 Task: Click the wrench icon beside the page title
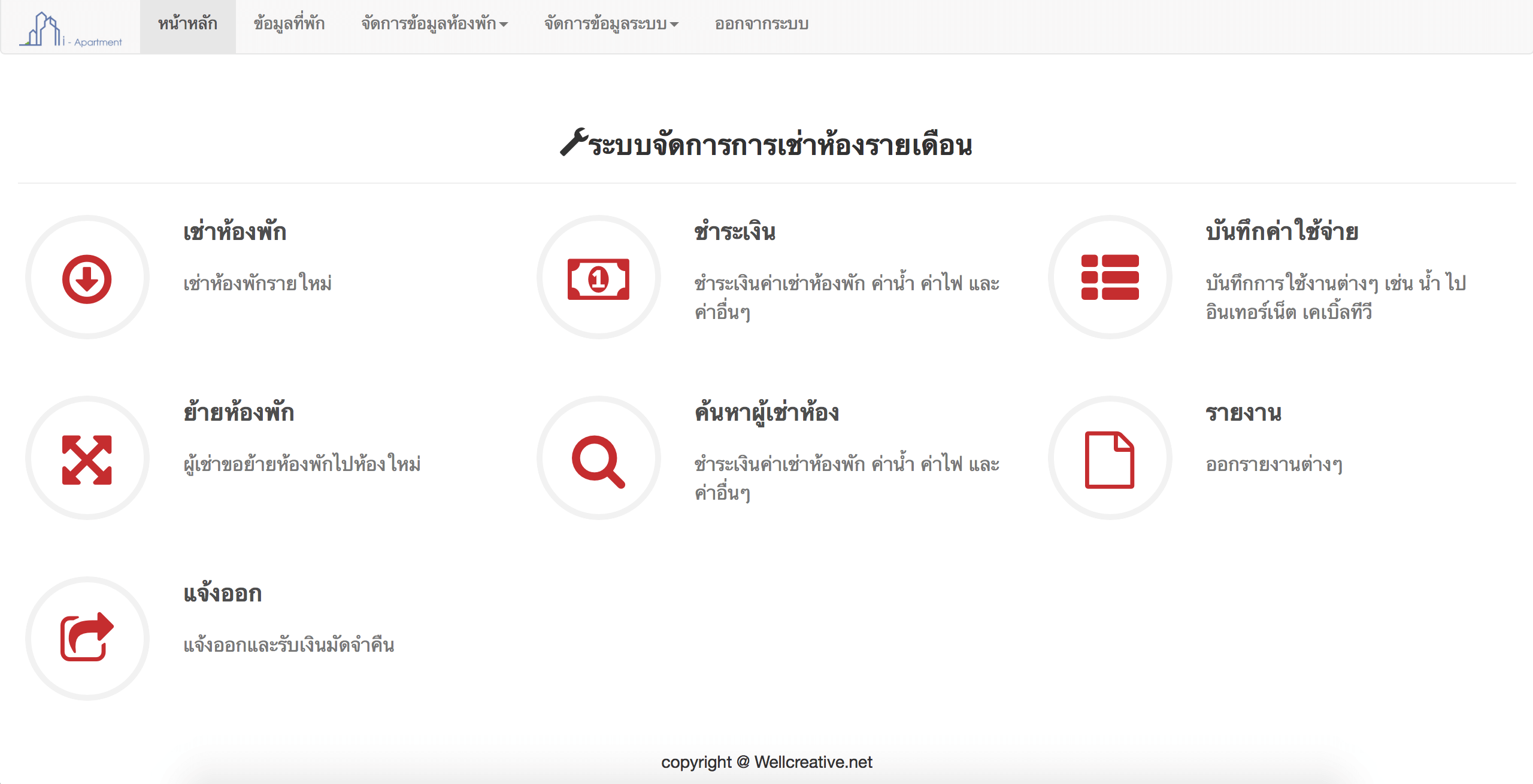tap(573, 142)
